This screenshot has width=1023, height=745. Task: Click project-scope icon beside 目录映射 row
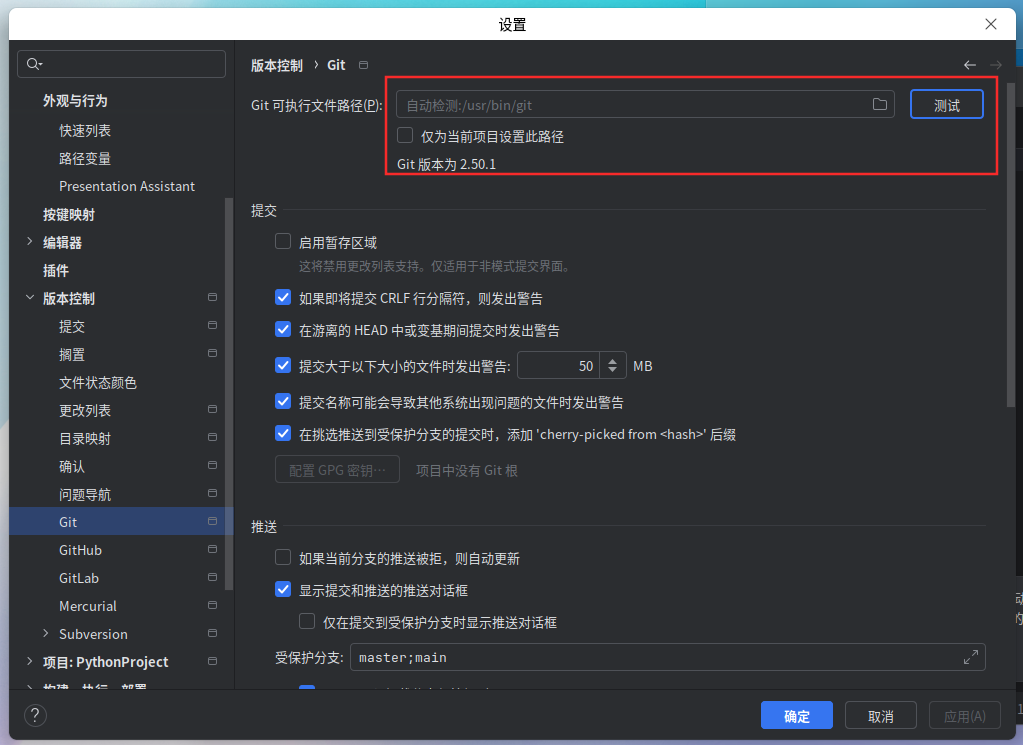[x=212, y=437]
